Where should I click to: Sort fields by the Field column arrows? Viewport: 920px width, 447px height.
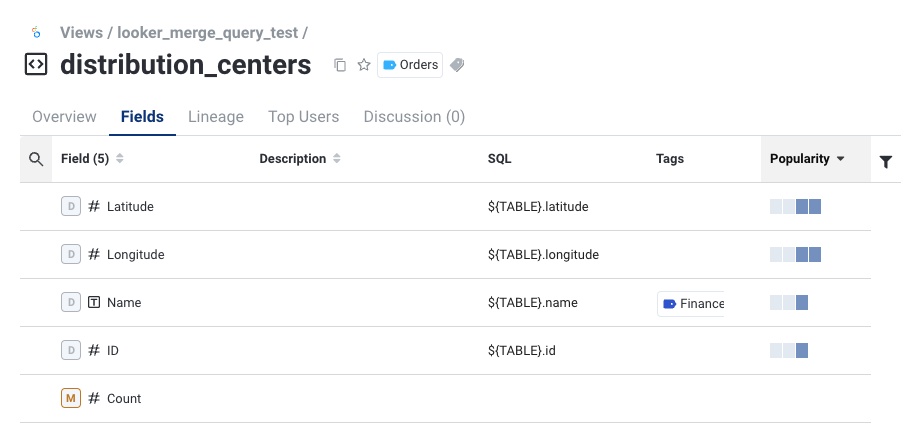tap(120, 159)
